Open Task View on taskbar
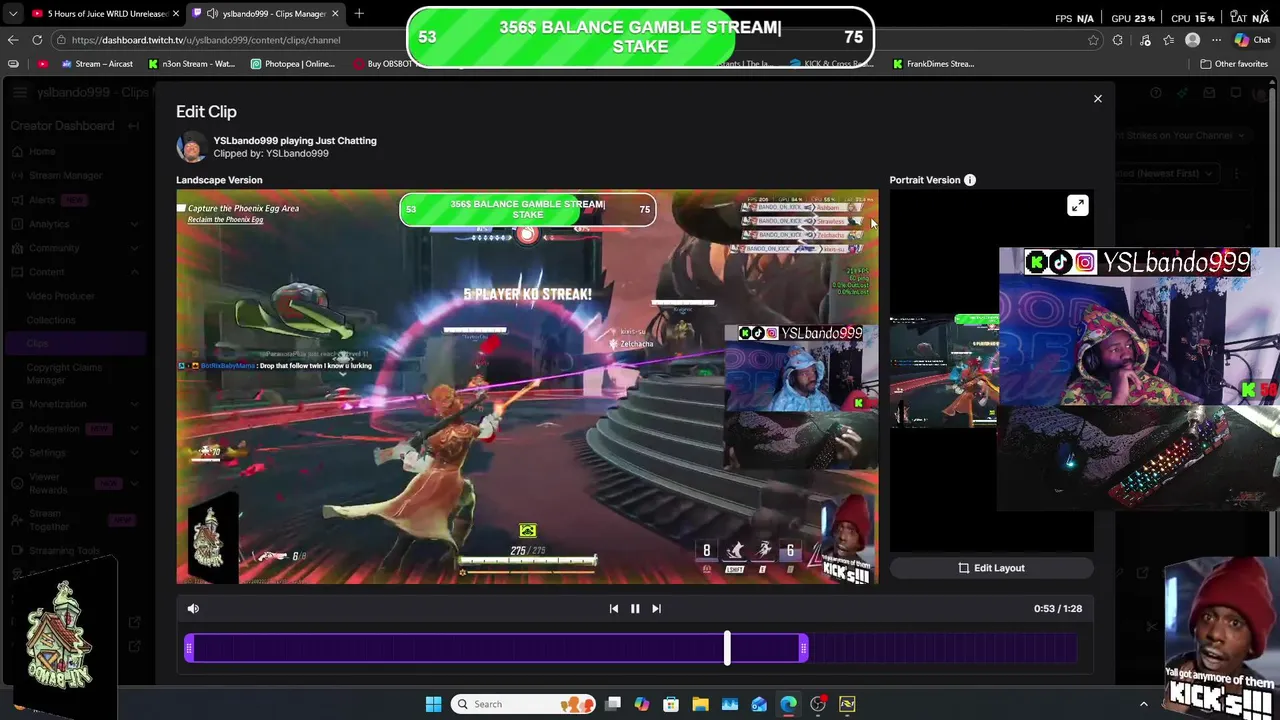 [613, 704]
